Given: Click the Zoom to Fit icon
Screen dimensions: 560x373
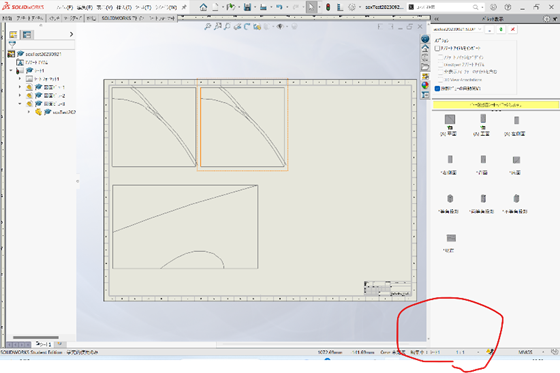Looking at the screenshot, I should (208, 26).
